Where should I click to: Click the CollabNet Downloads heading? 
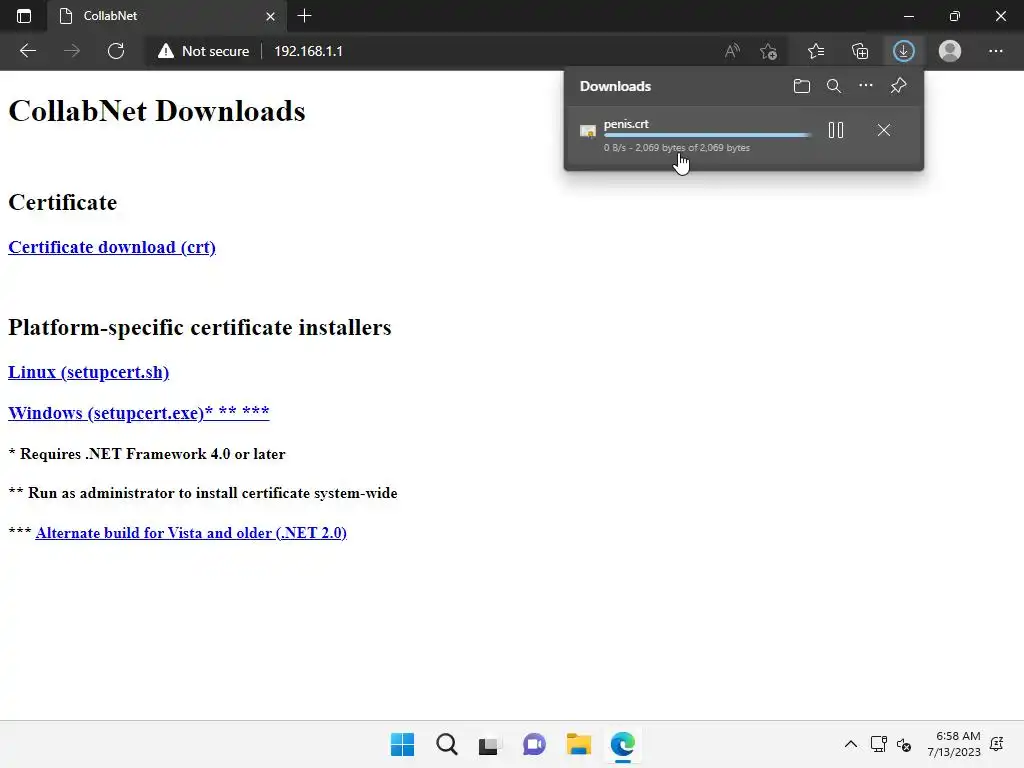pyautogui.click(x=157, y=111)
